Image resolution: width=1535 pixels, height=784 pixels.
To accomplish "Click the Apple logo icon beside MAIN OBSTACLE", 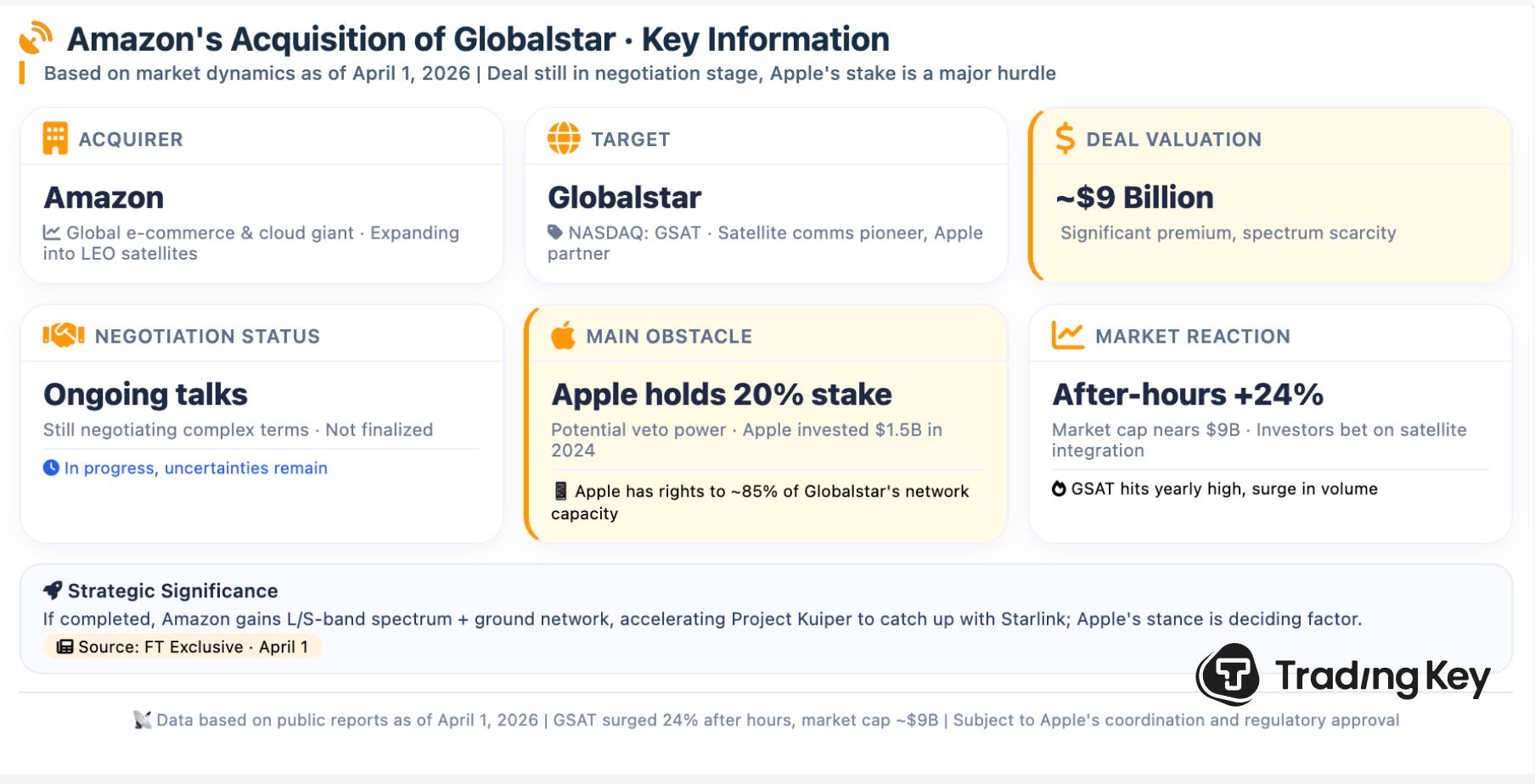I will (563, 335).
